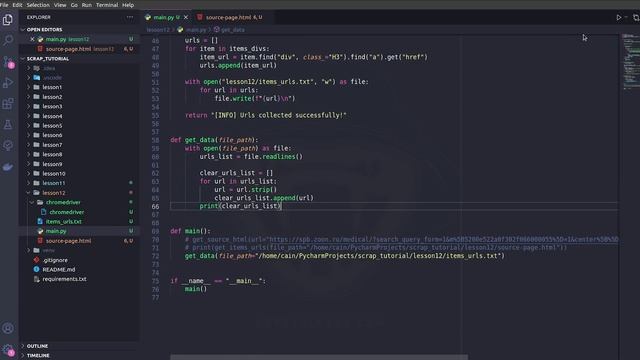Open the View menu
The height and width of the screenshot is (360, 640).
pyautogui.click(x=60, y=5)
